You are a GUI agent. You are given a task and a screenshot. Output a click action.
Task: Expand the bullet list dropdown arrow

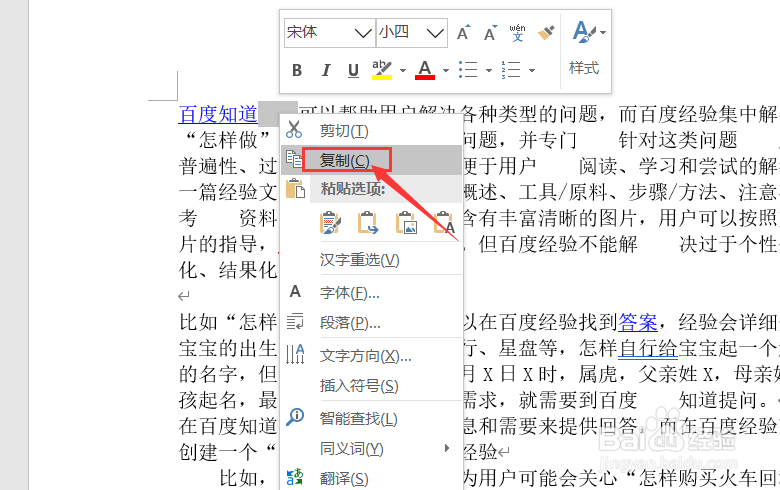click(x=489, y=70)
